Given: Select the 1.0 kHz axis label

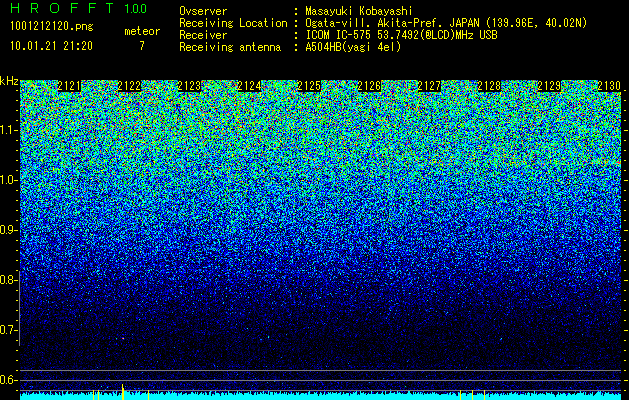Looking at the screenshot, I should 8,181.
